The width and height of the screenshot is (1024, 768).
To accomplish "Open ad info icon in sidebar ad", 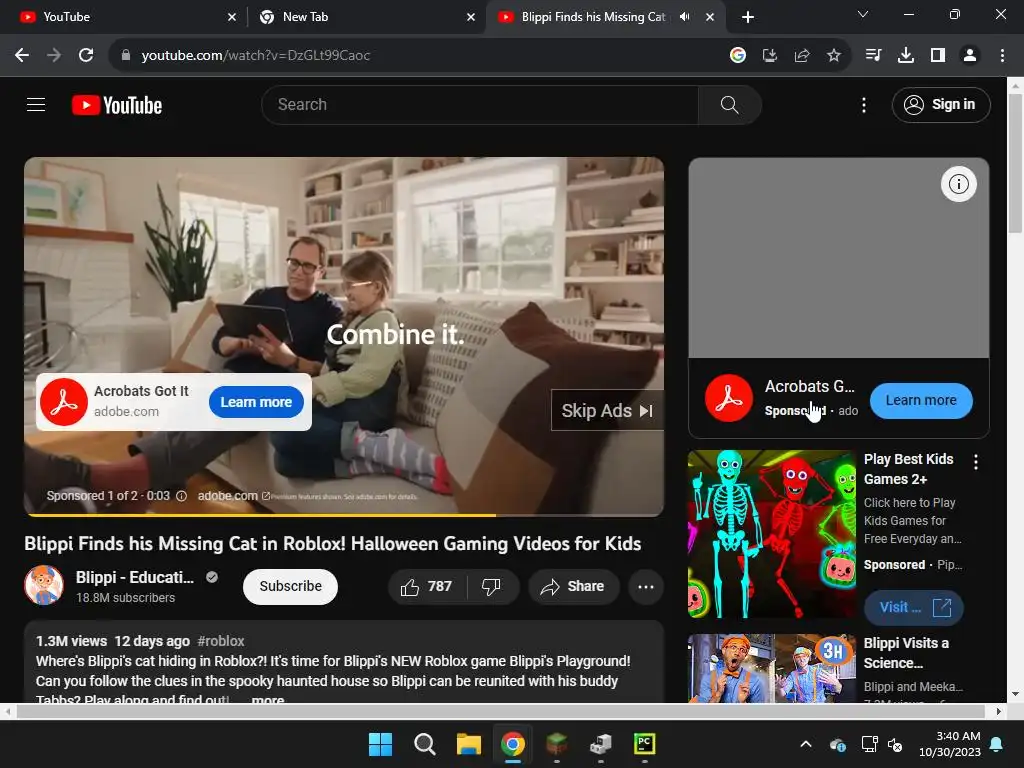I will [958, 184].
